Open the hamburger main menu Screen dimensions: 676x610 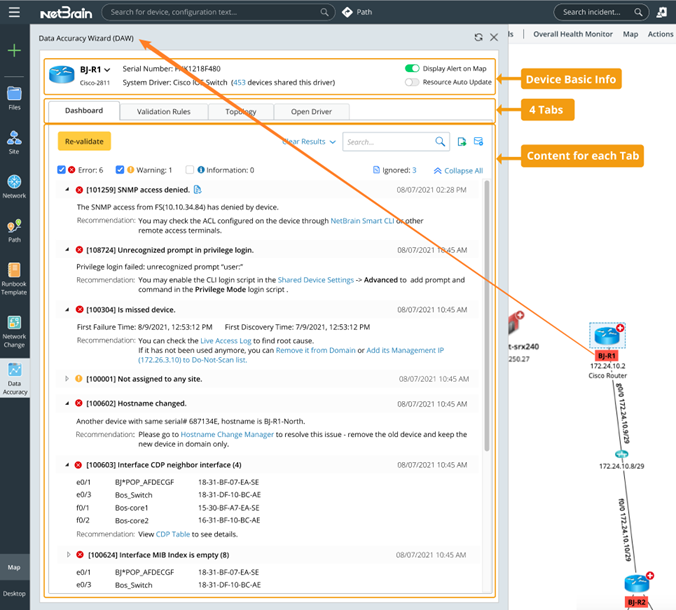pos(14,12)
